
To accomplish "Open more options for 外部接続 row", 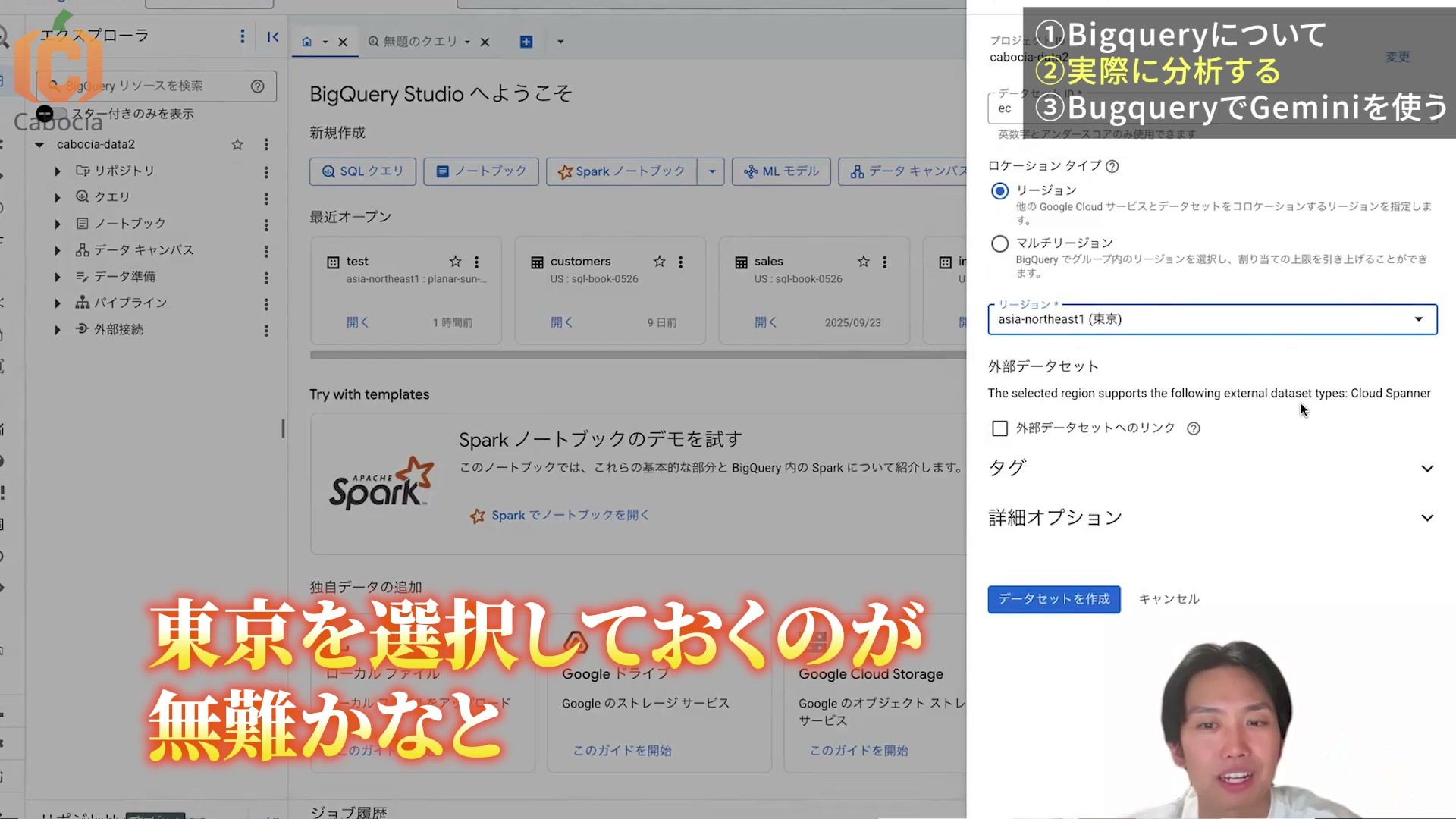I will pyautogui.click(x=266, y=331).
